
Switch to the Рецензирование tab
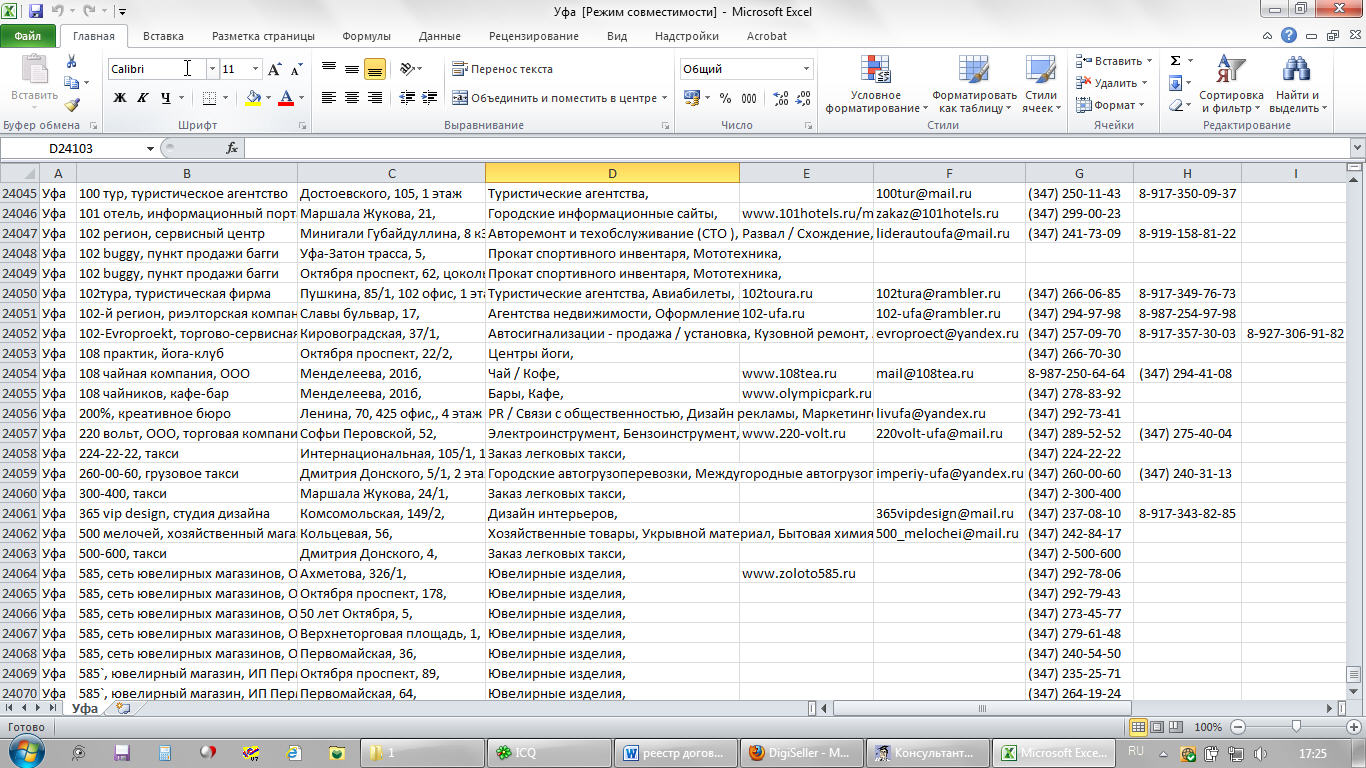click(x=533, y=36)
